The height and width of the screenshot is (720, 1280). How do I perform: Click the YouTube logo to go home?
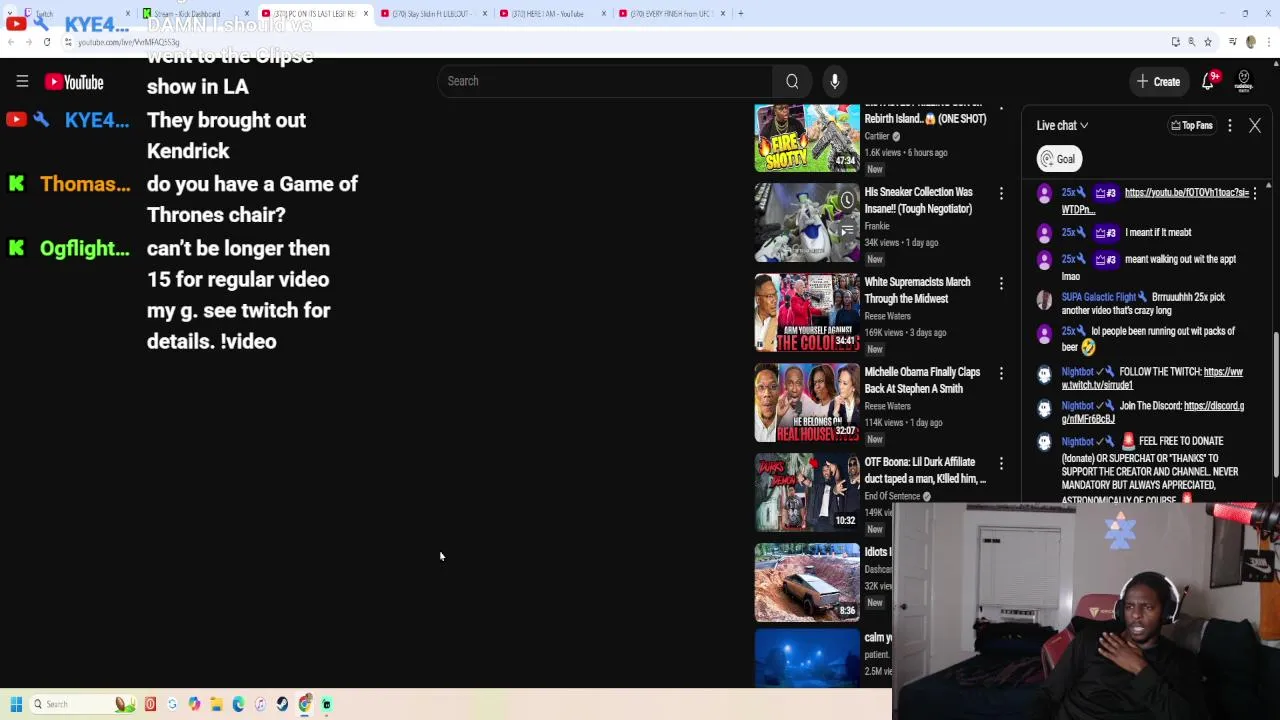(74, 82)
